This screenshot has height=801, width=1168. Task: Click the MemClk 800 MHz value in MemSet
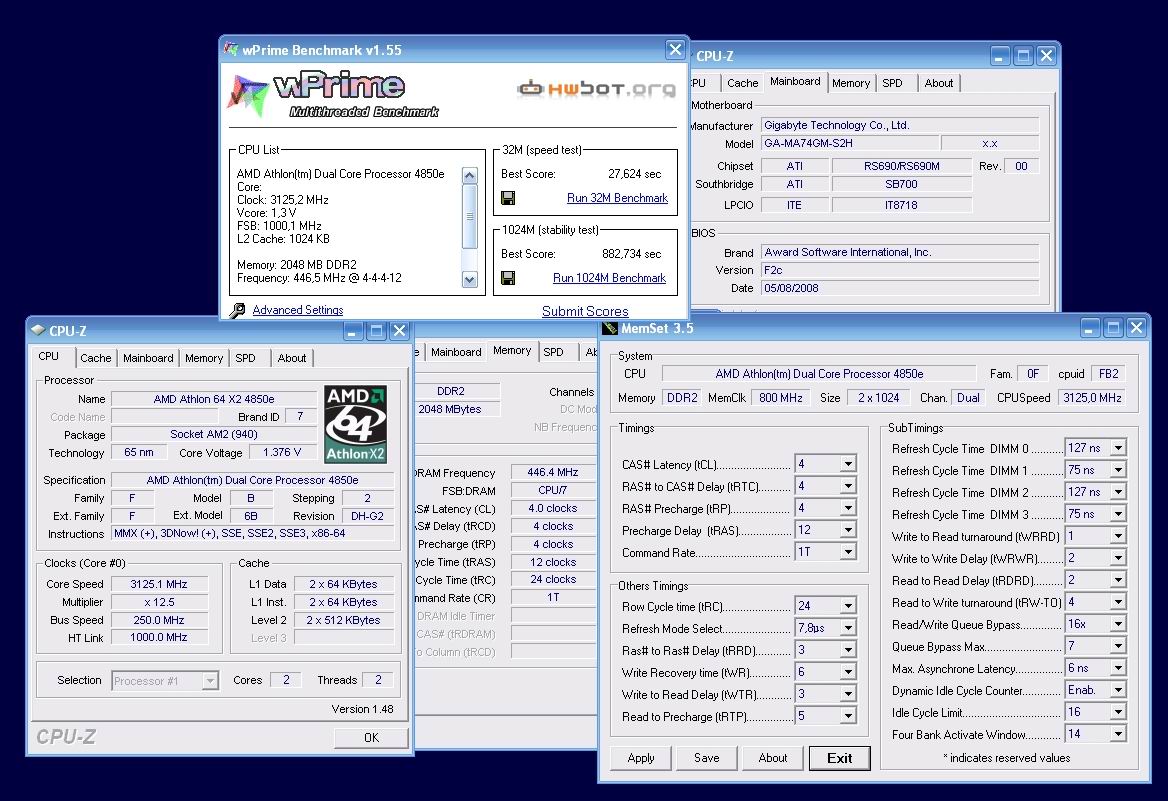781,398
